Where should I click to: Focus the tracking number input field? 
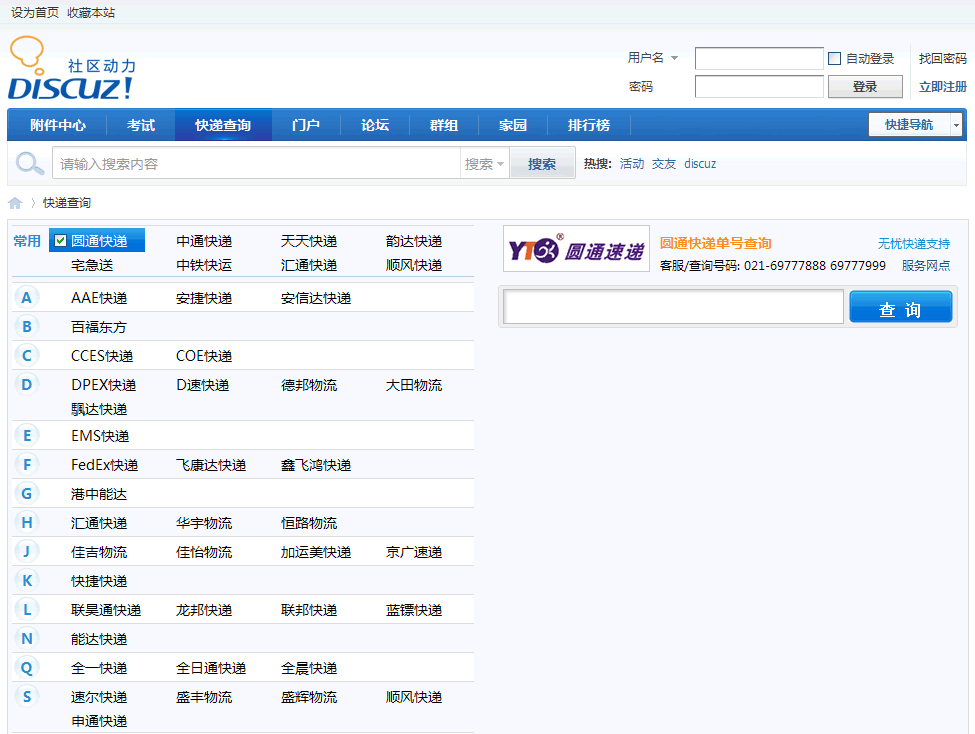(673, 307)
